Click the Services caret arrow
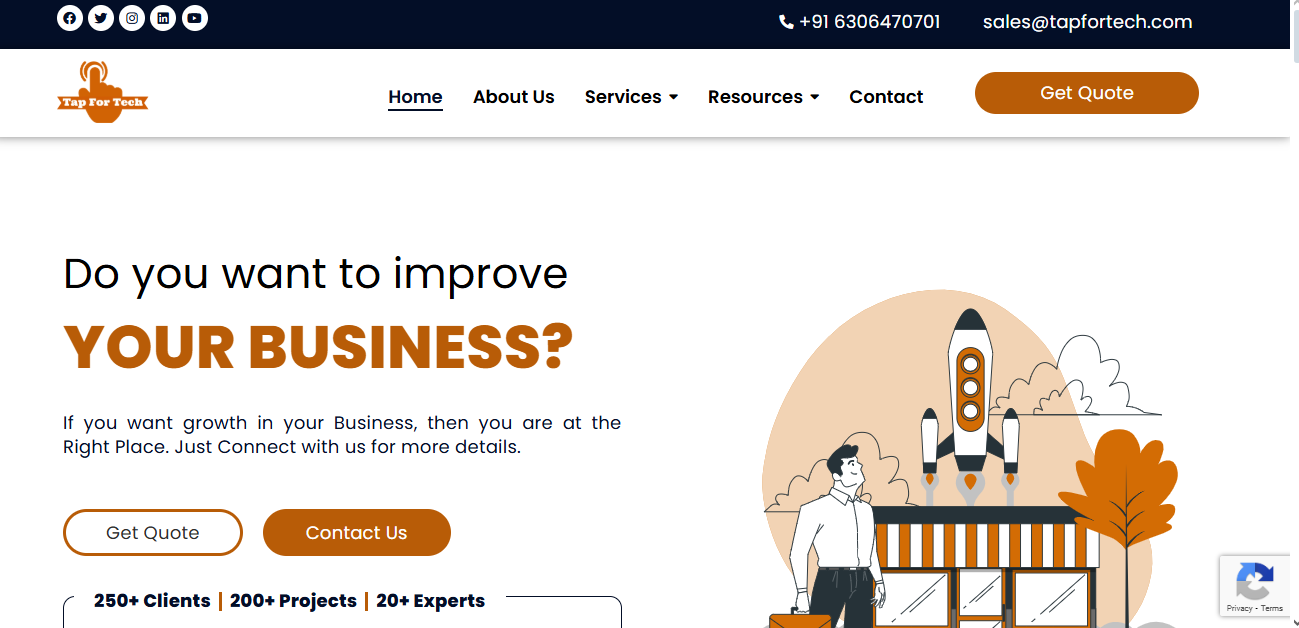The image size is (1299, 628). tap(673, 97)
